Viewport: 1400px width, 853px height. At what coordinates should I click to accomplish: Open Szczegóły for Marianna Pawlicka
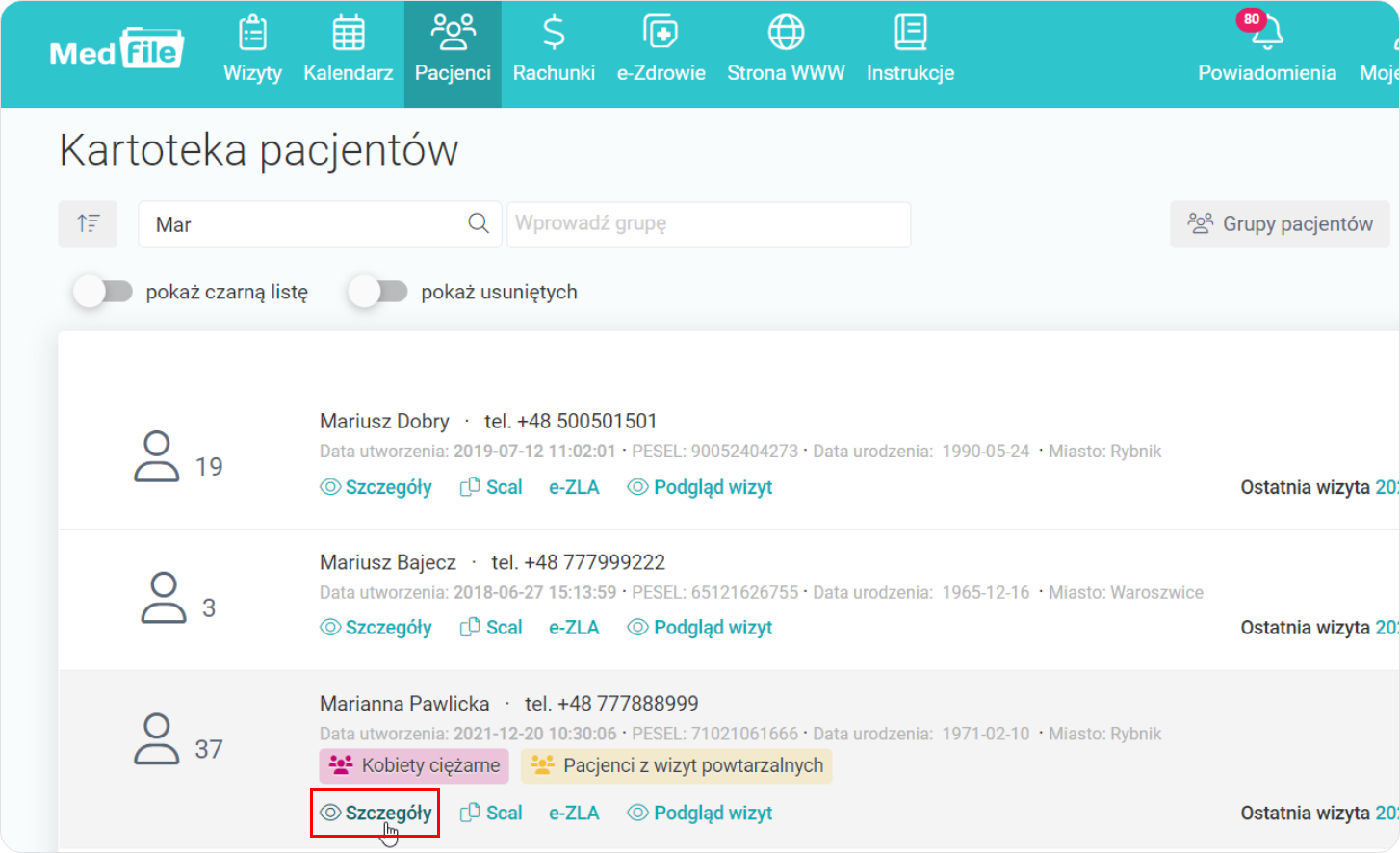(x=376, y=814)
